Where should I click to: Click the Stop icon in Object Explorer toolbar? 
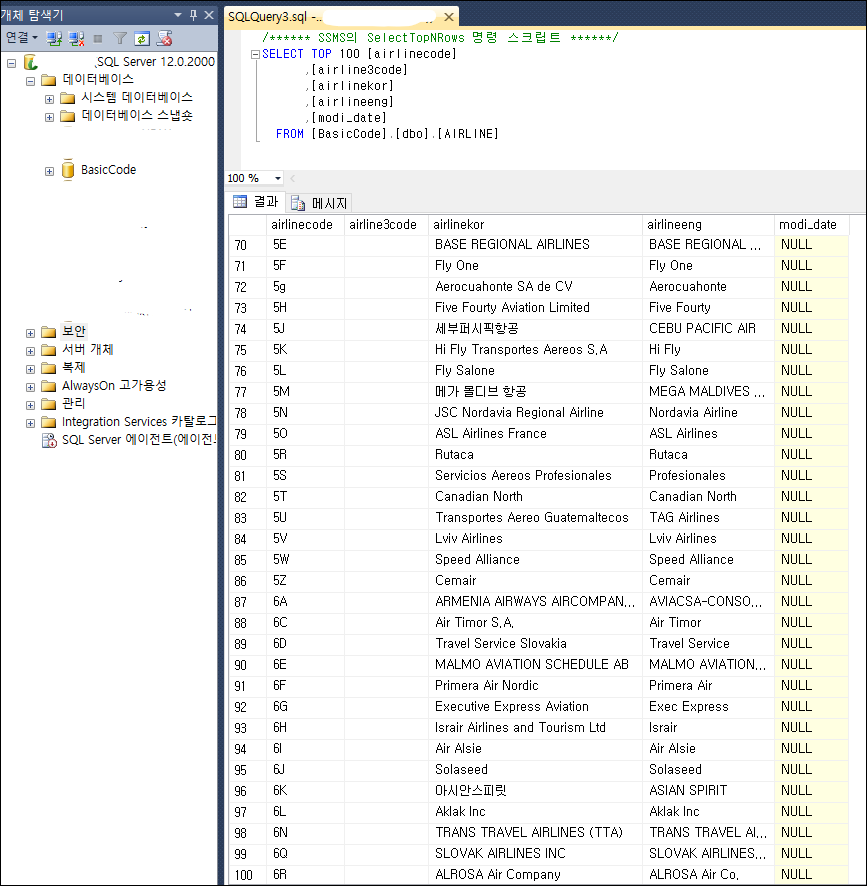pyautogui.click(x=98, y=38)
